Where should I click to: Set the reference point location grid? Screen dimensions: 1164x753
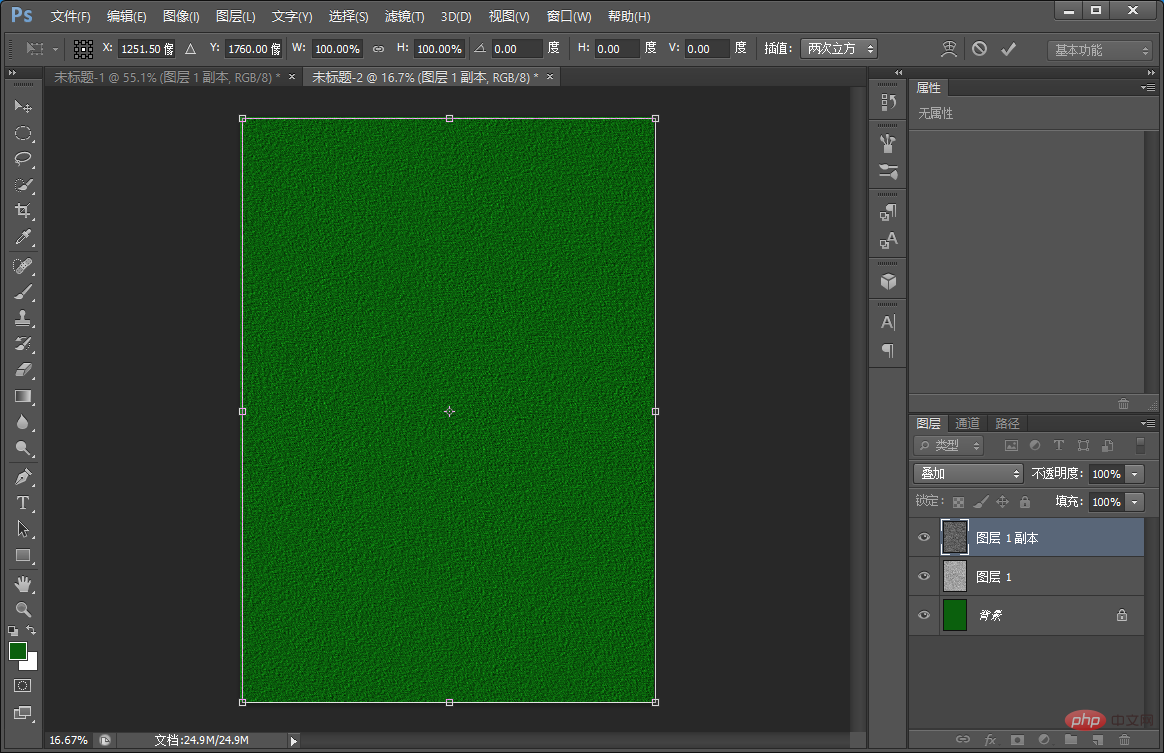pos(83,49)
